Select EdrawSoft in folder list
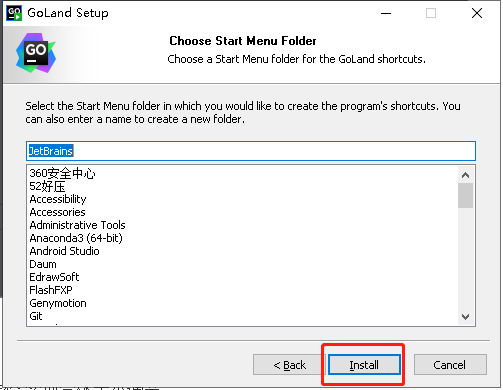Screen dimensions: 503x390 pyautogui.click(x=54, y=277)
